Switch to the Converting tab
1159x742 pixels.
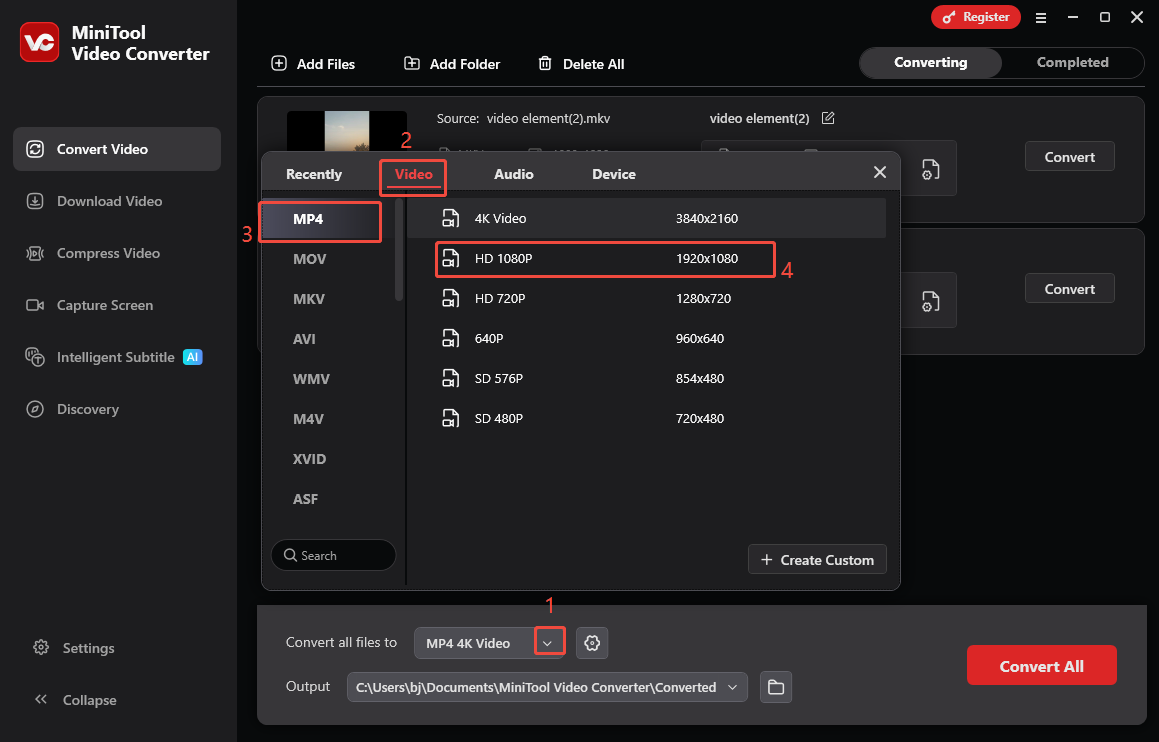tap(931, 63)
